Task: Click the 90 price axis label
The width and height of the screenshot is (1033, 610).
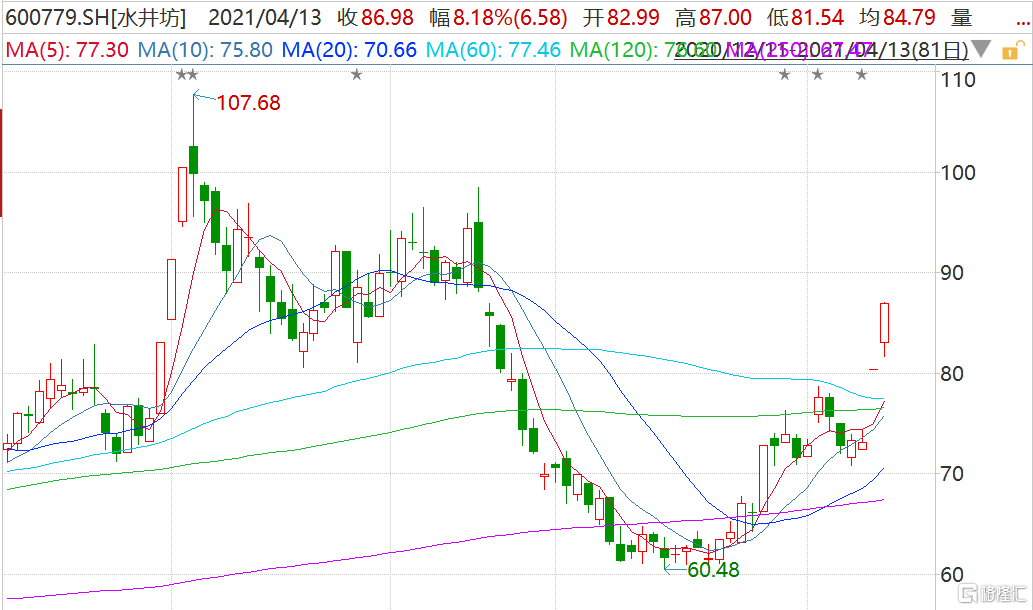Action: click(952, 273)
